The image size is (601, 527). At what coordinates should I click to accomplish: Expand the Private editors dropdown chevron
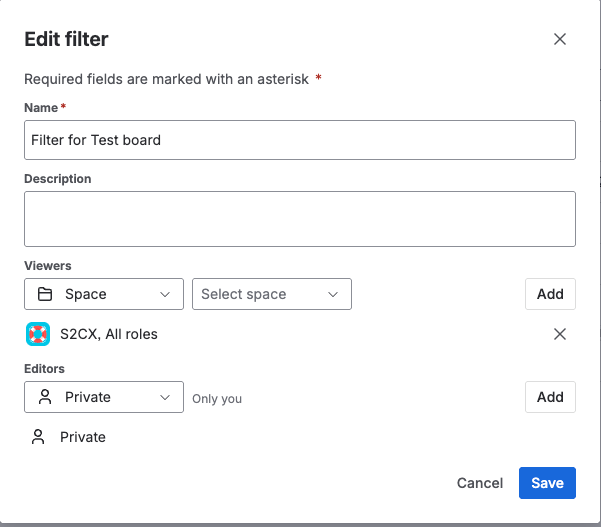[165, 397]
